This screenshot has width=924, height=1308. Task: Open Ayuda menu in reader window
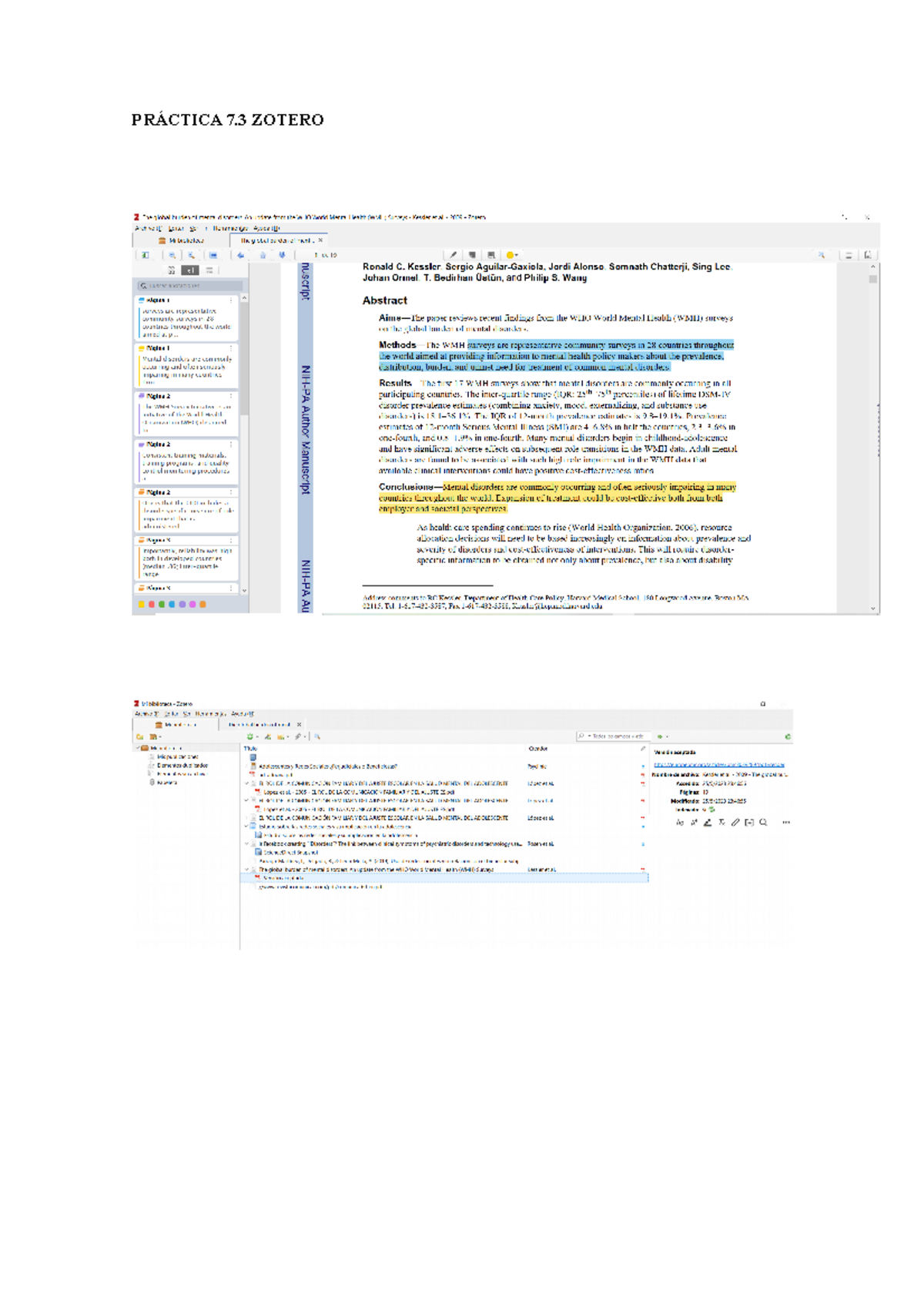pos(267,229)
